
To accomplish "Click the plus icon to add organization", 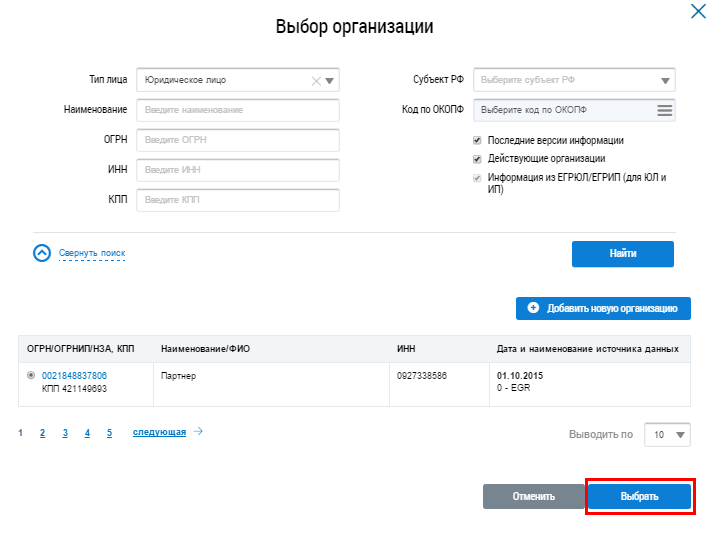I will (x=533, y=309).
